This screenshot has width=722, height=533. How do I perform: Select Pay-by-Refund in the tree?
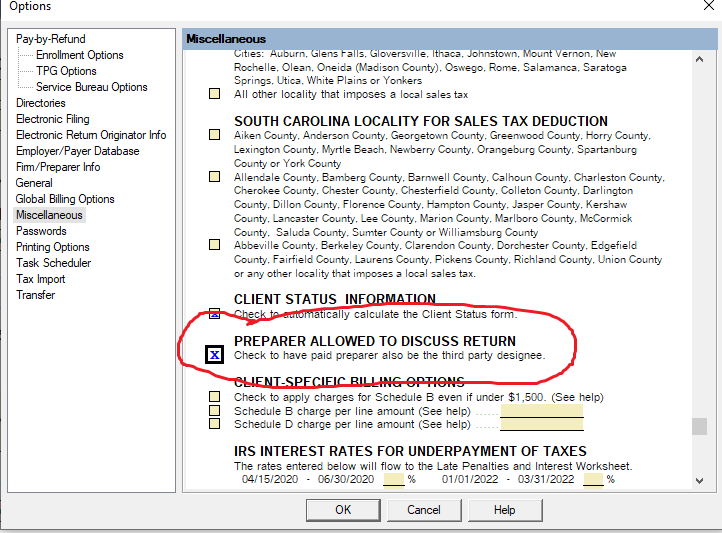click(x=50, y=39)
